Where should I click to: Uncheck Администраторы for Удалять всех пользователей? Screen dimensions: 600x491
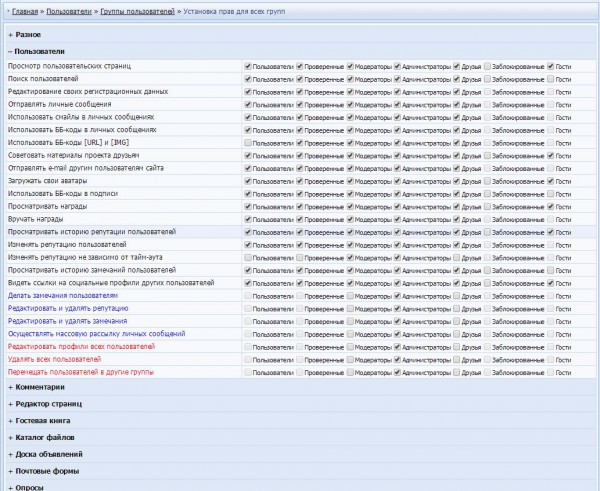(397, 360)
